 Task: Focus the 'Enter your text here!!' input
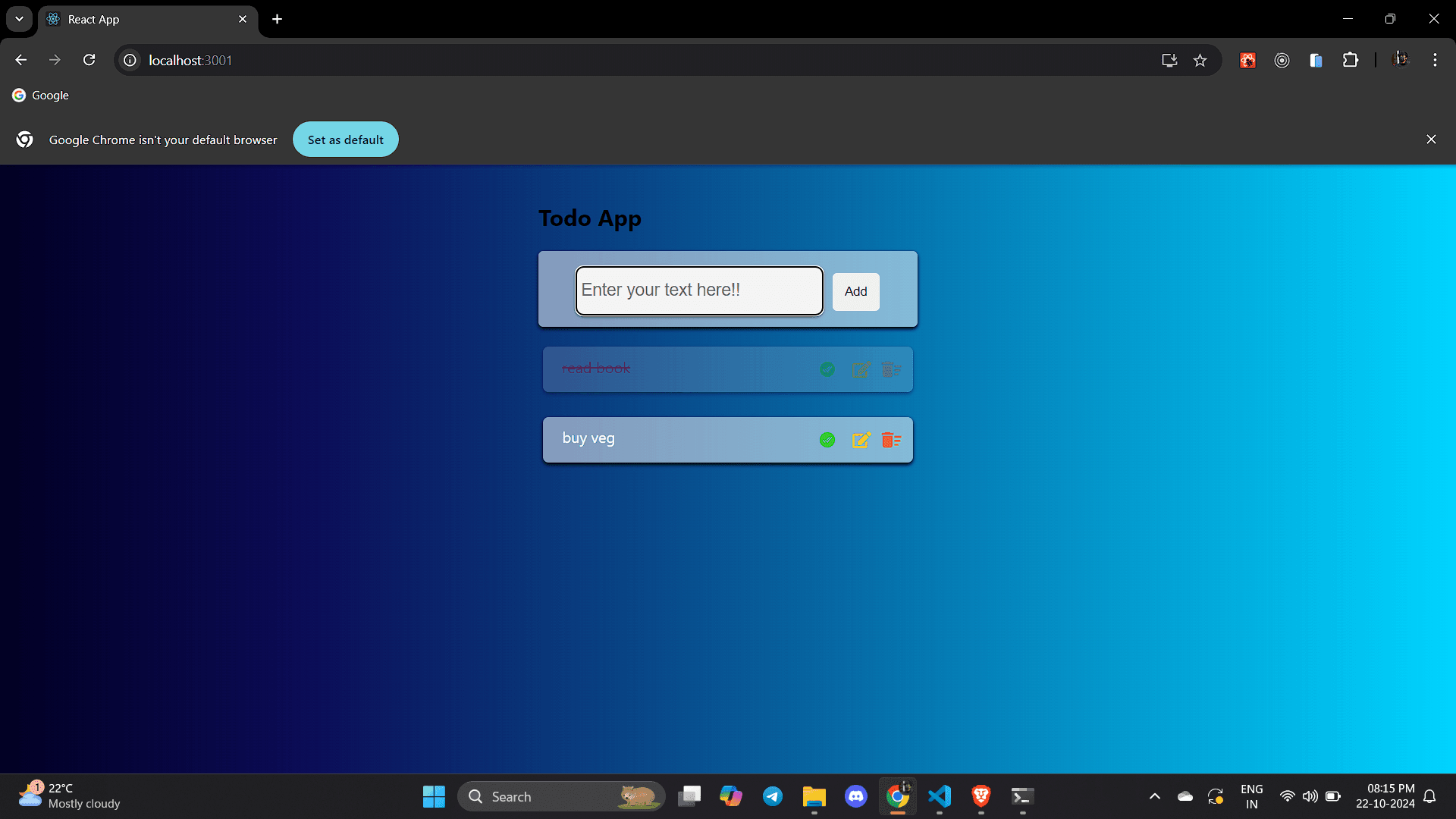click(x=699, y=290)
